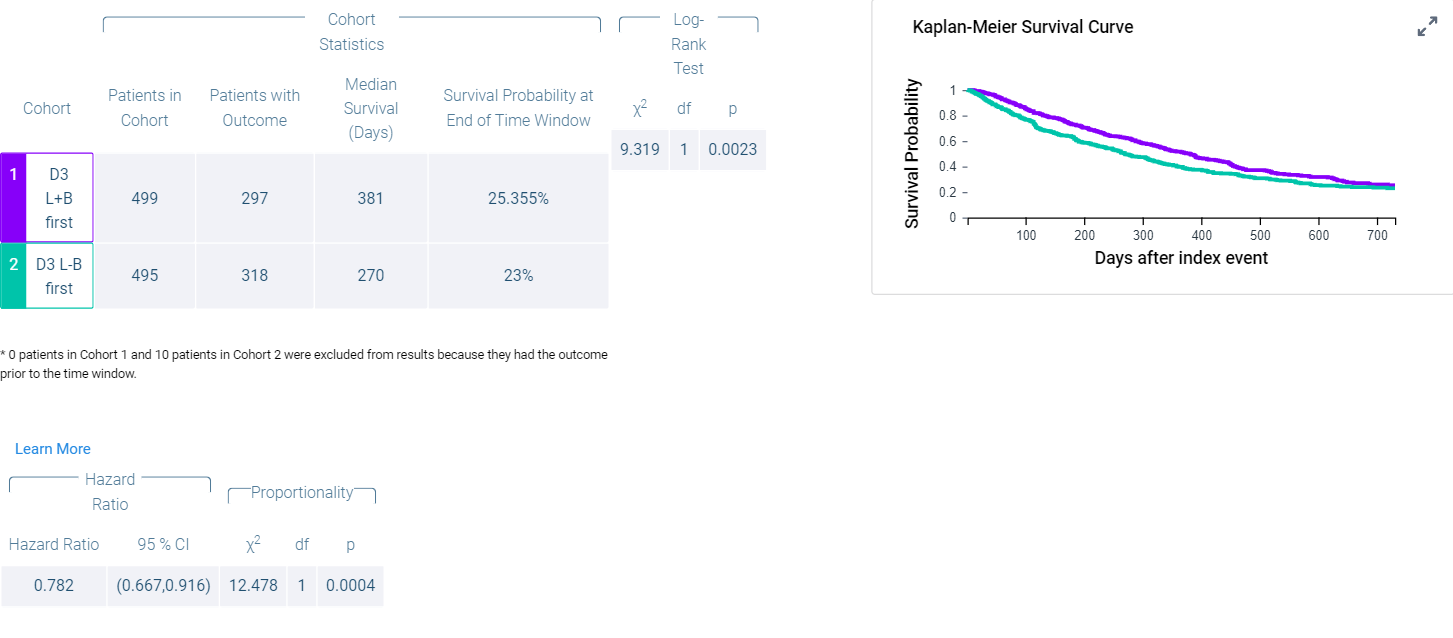This screenshot has width=1453, height=638.
Task: Click the median survival value 381
Action: tap(370, 198)
